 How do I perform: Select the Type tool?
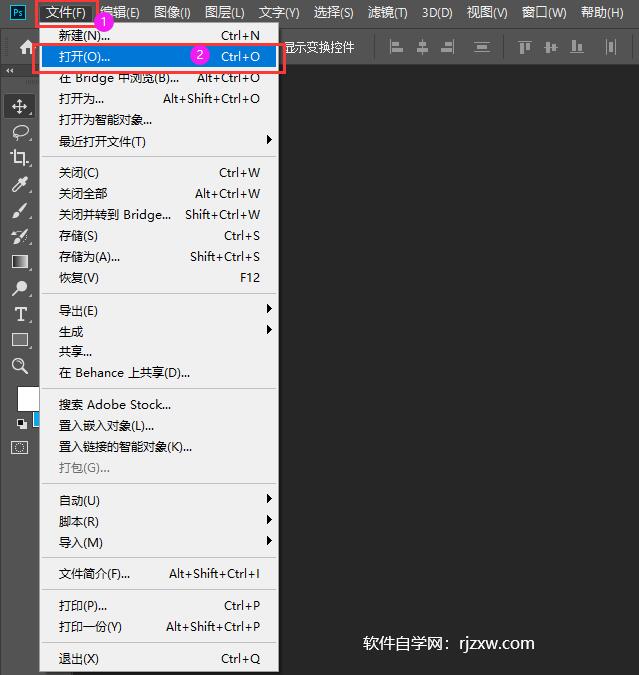pyautogui.click(x=20, y=314)
